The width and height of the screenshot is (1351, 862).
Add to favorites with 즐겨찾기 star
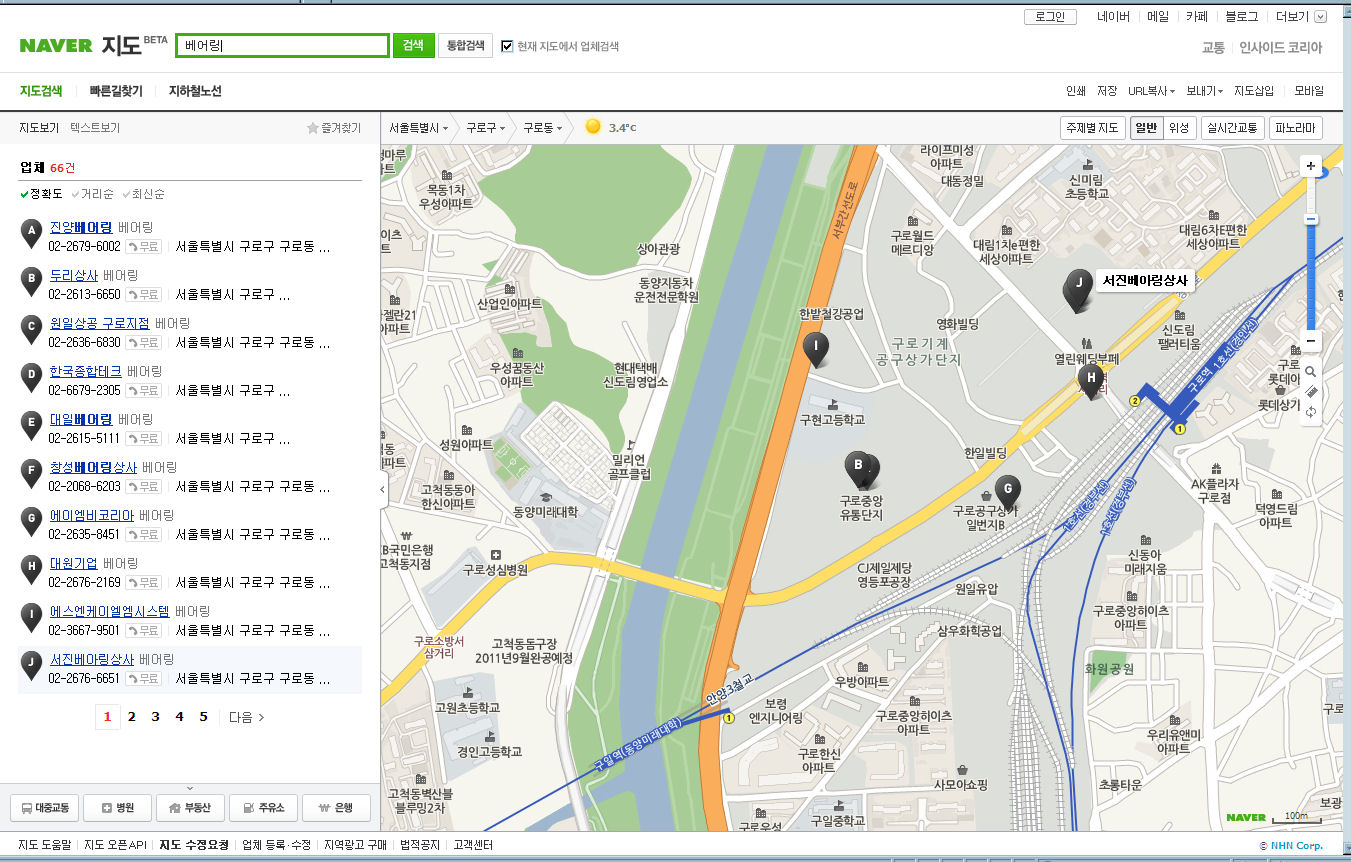click(334, 128)
